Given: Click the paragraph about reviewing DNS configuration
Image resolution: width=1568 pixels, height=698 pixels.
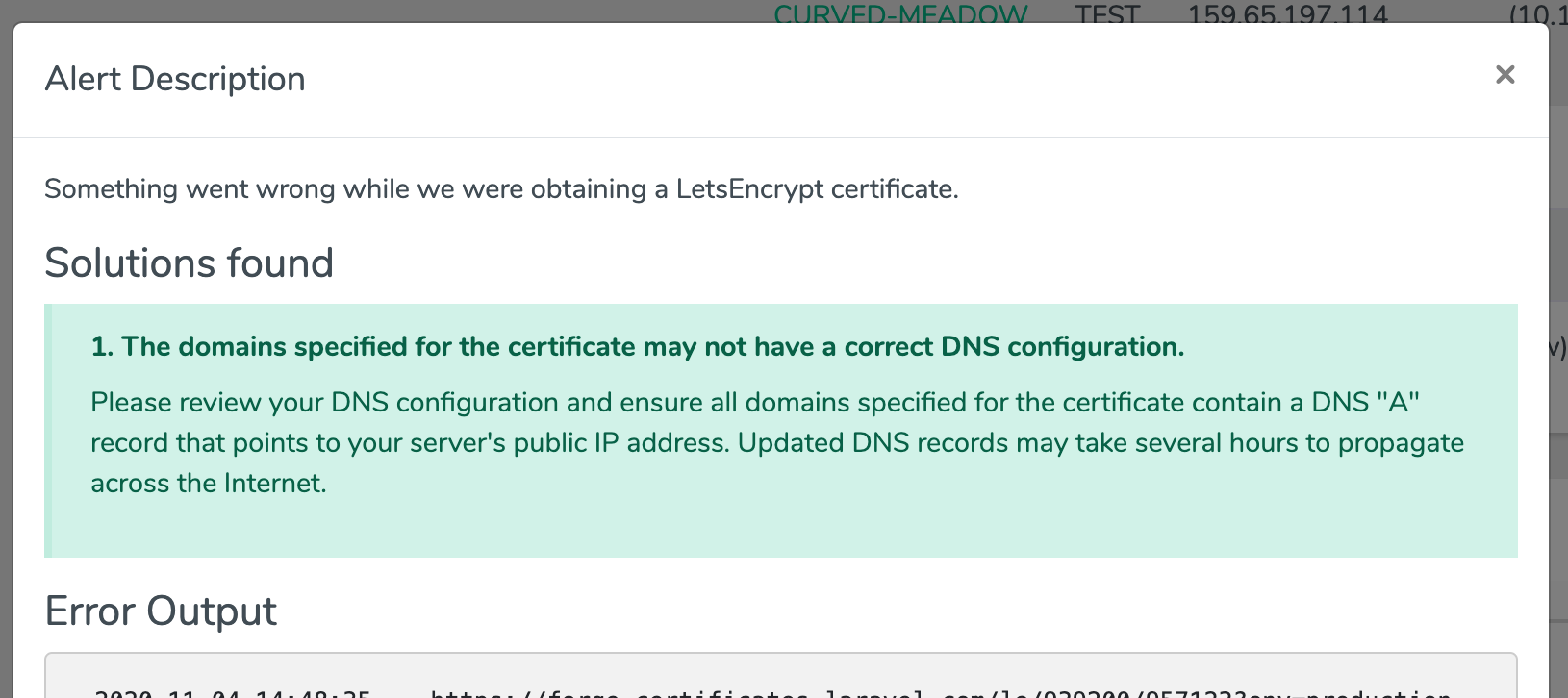Looking at the screenshot, I should pos(777,442).
